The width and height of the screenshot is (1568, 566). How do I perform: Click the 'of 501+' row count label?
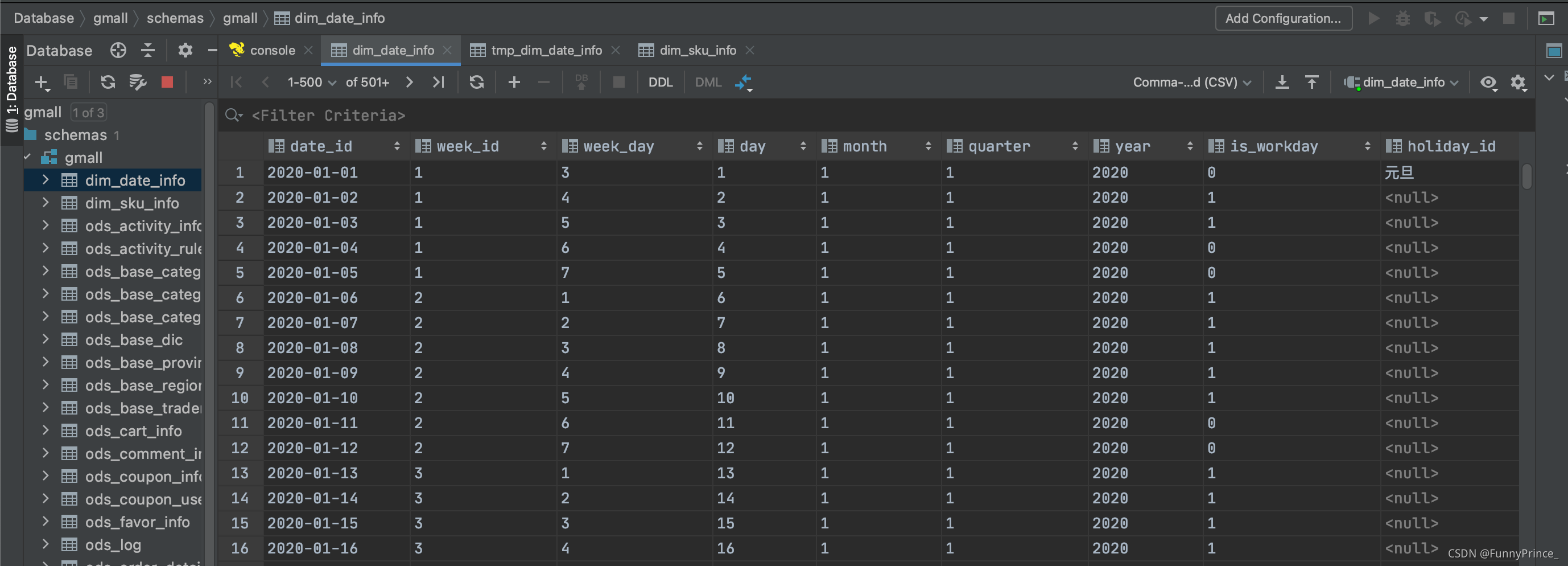pyautogui.click(x=368, y=82)
